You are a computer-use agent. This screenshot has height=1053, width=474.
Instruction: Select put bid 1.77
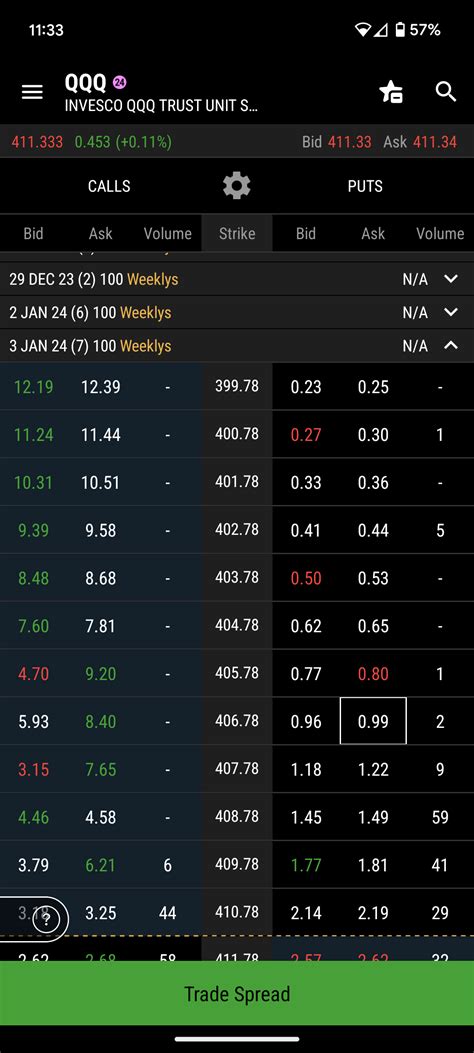[305, 865]
